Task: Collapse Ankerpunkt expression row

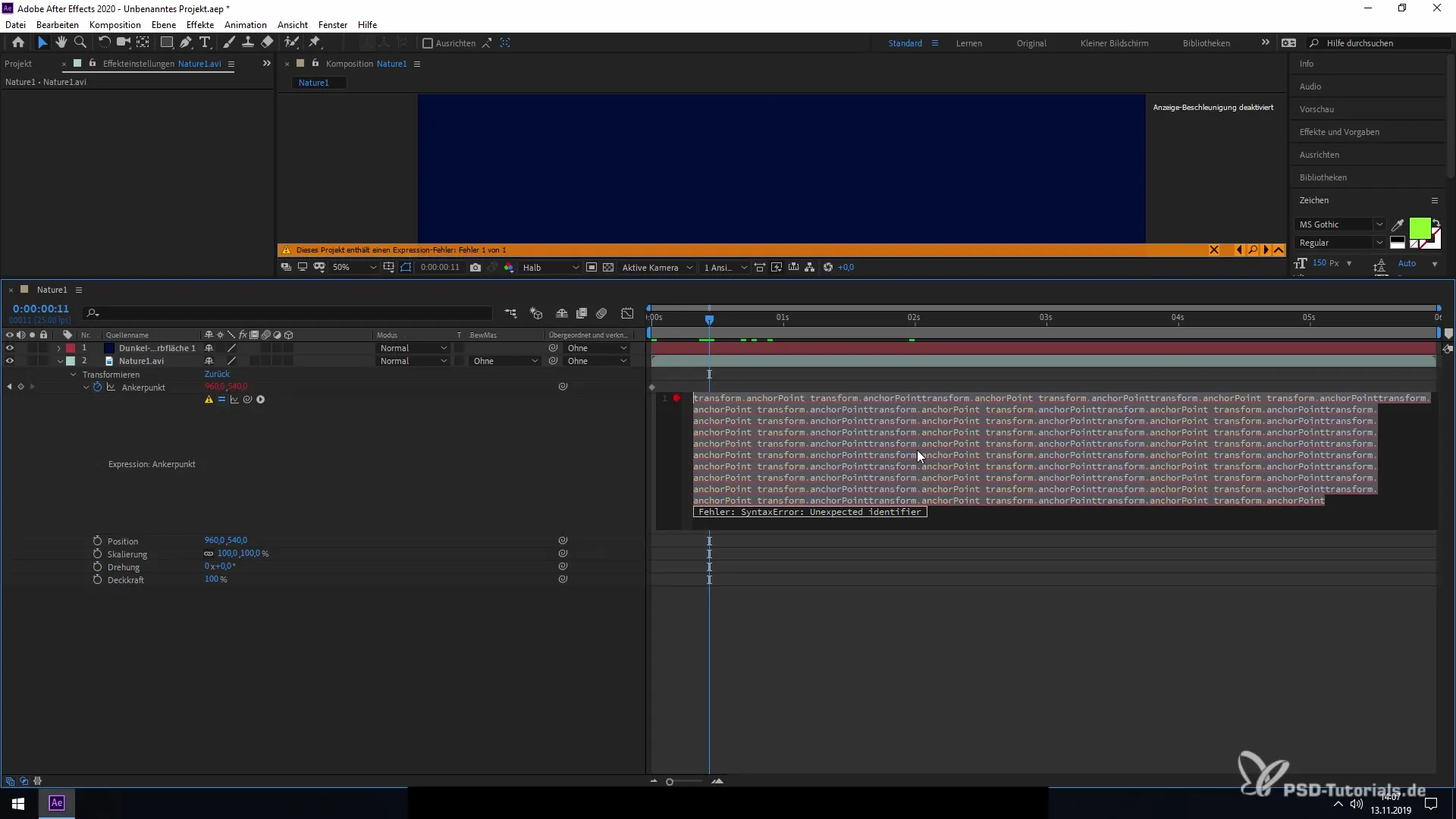Action: click(86, 388)
